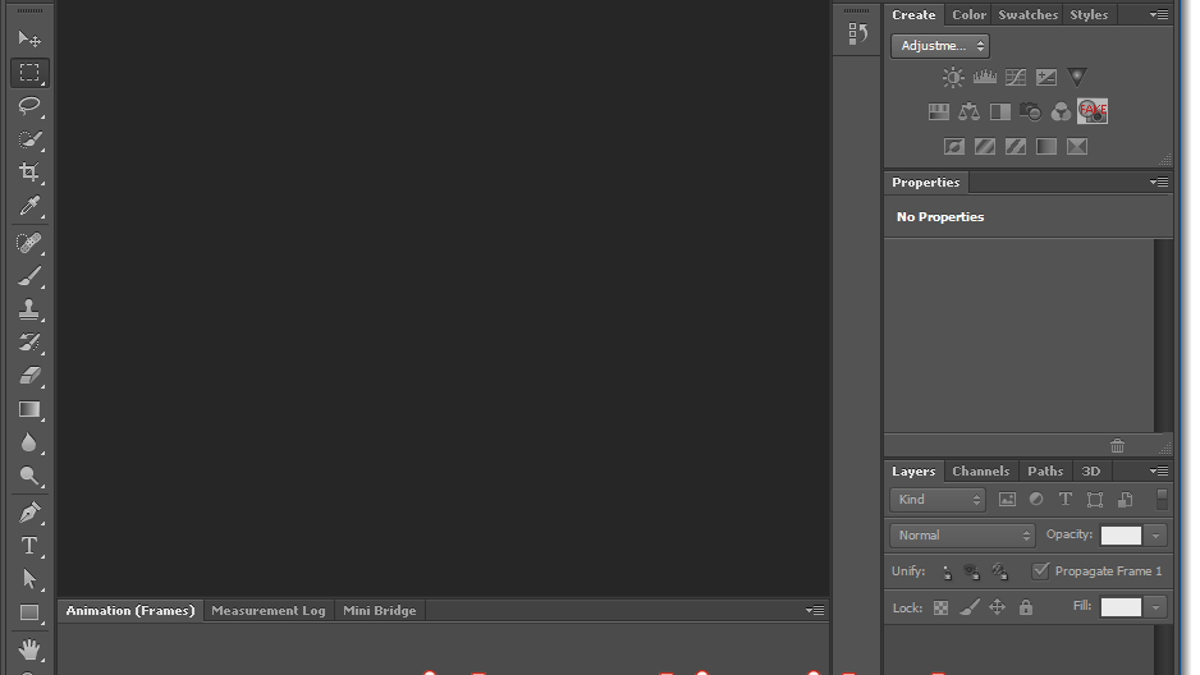Add a Gradient Map adjustment
Image resolution: width=1200 pixels, height=675 pixels.
1046,147
